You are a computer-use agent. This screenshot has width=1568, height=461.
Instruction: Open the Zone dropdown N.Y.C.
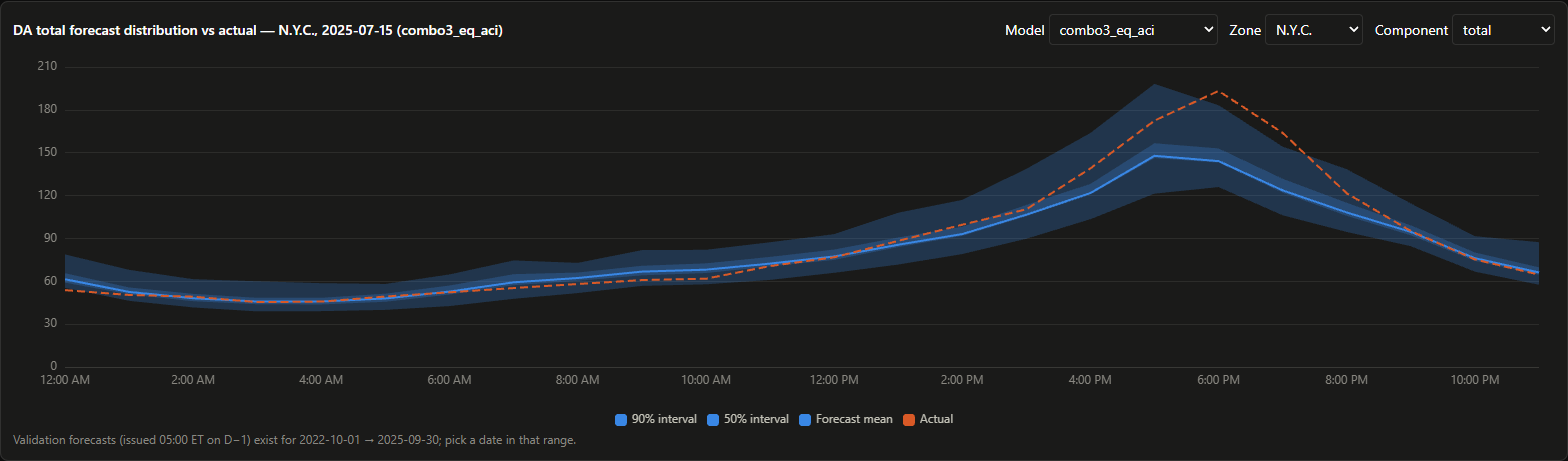pyautogui.click(x=1314, y=30)
